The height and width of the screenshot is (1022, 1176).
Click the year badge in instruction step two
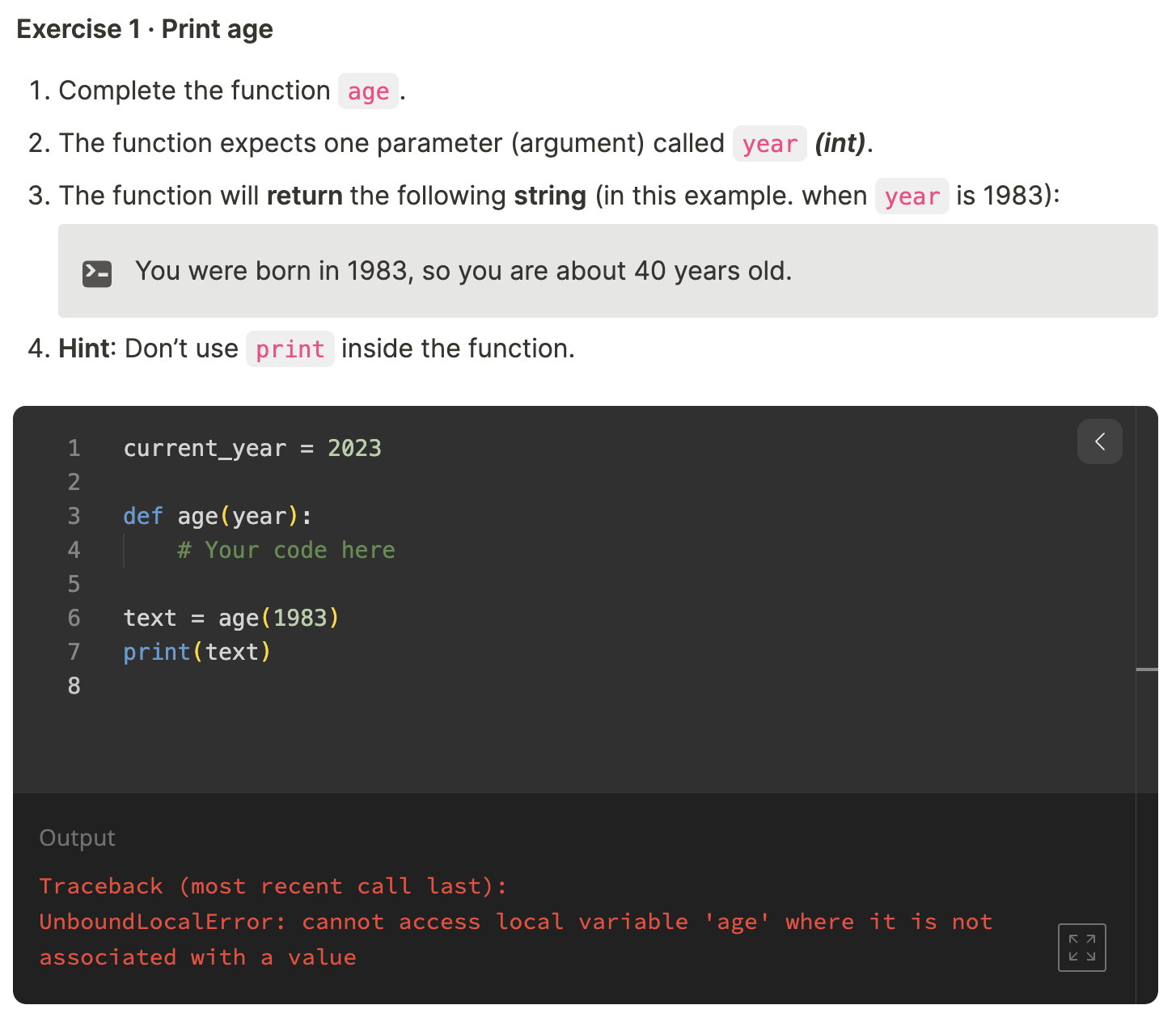(769, 143)
